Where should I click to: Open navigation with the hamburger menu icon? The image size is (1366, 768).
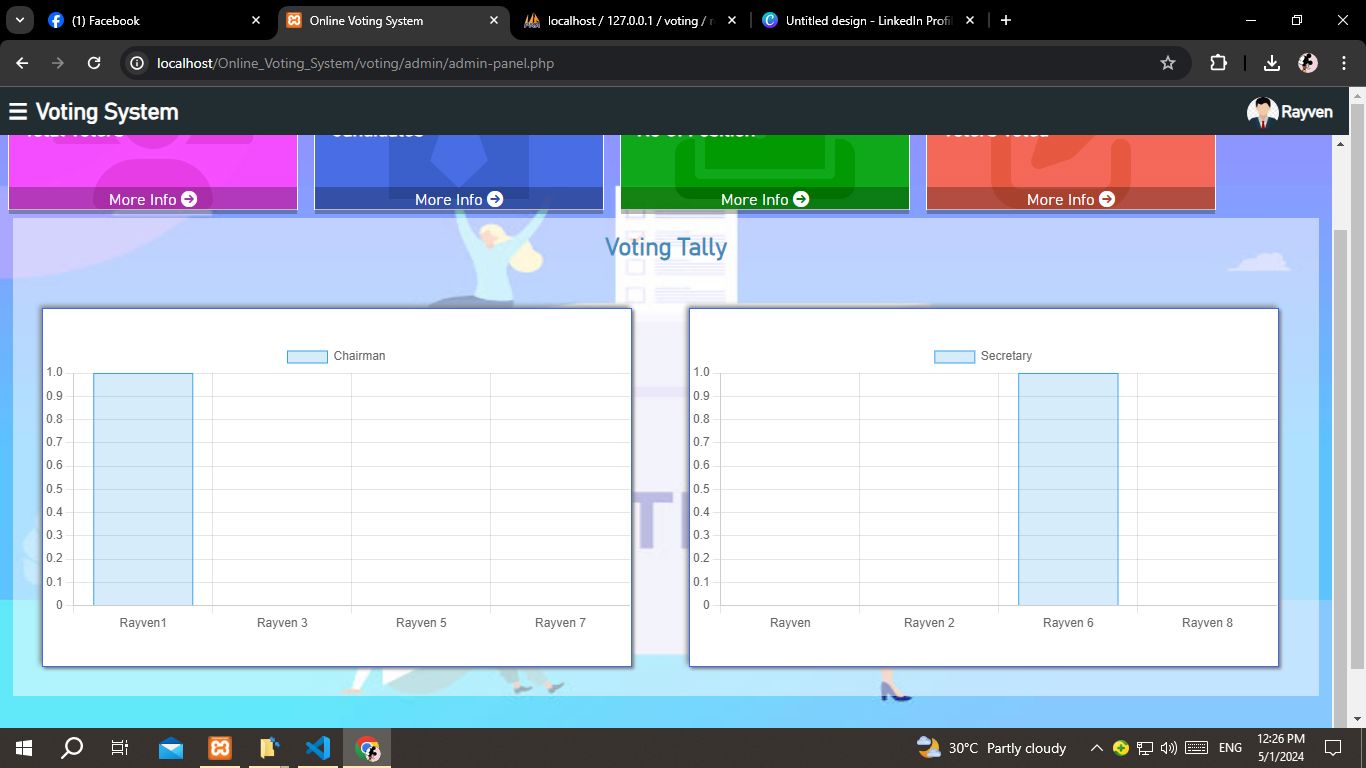point(18,111)
